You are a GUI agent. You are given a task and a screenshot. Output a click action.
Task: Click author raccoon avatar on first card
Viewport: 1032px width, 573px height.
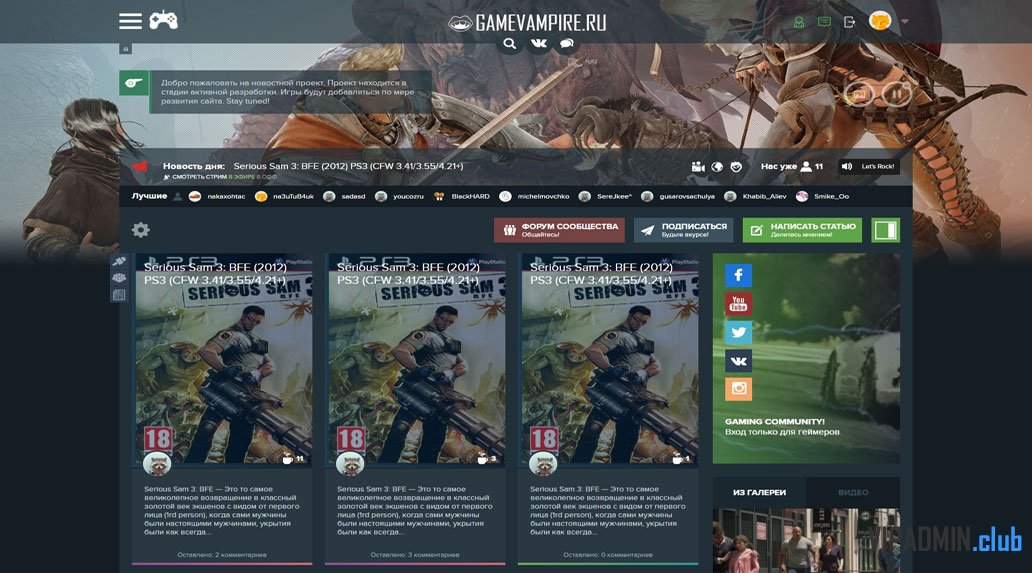click(157, 464)
